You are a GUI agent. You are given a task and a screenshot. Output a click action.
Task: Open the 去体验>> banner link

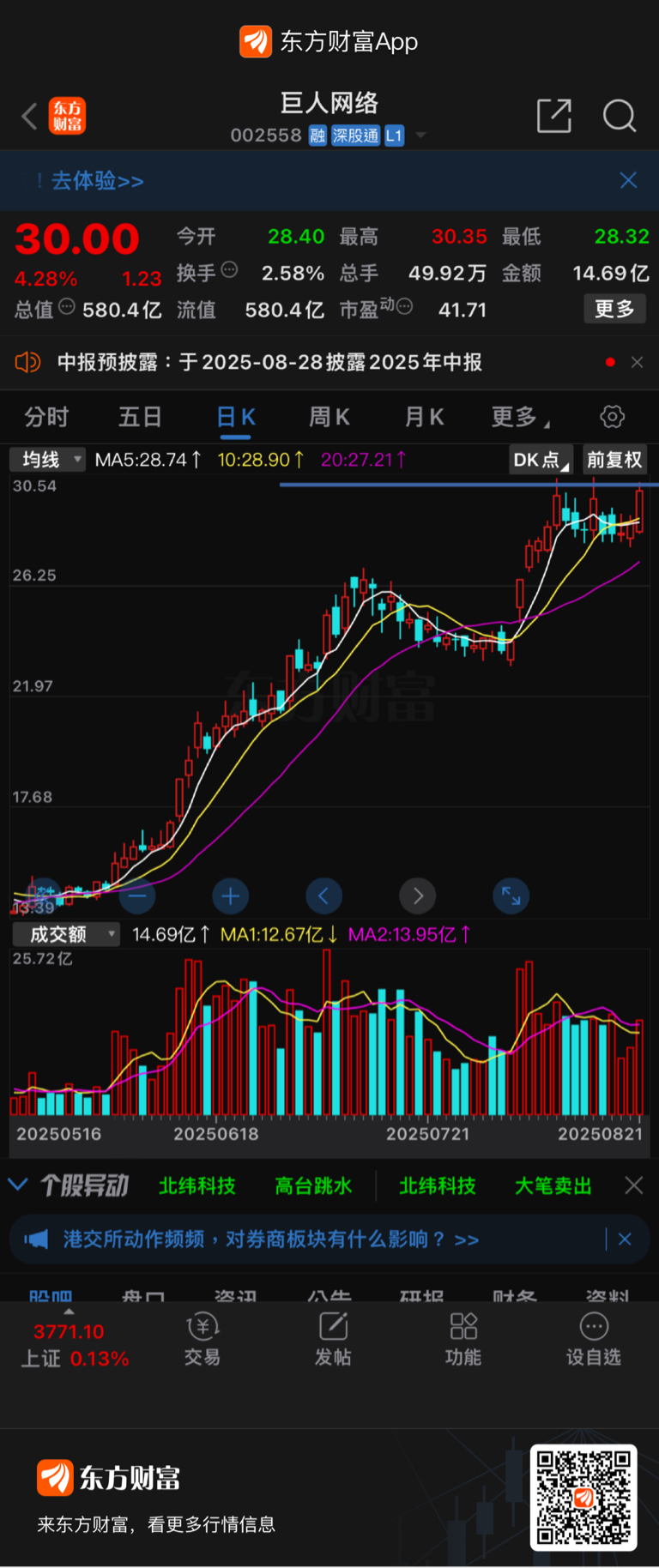pyautogui.click(x=96, y=181)
